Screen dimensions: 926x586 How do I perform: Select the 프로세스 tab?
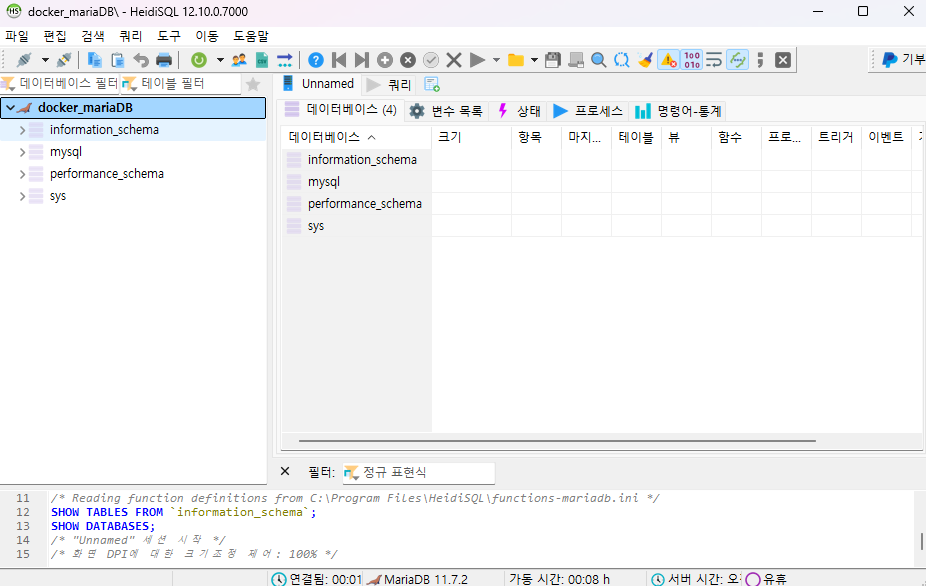click(588, 111)
